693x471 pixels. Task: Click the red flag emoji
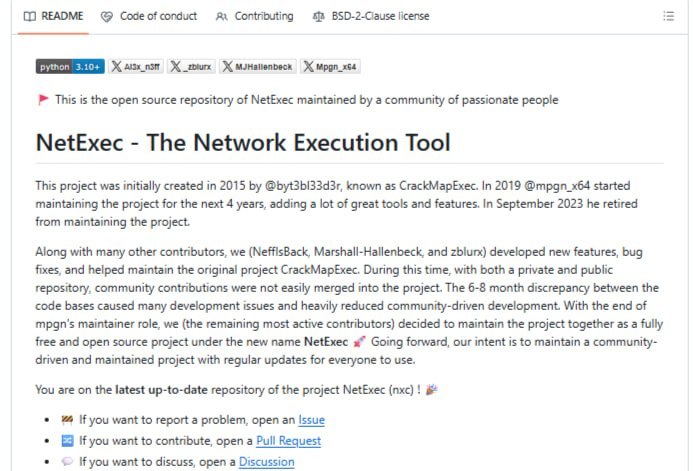click(43, 100)
